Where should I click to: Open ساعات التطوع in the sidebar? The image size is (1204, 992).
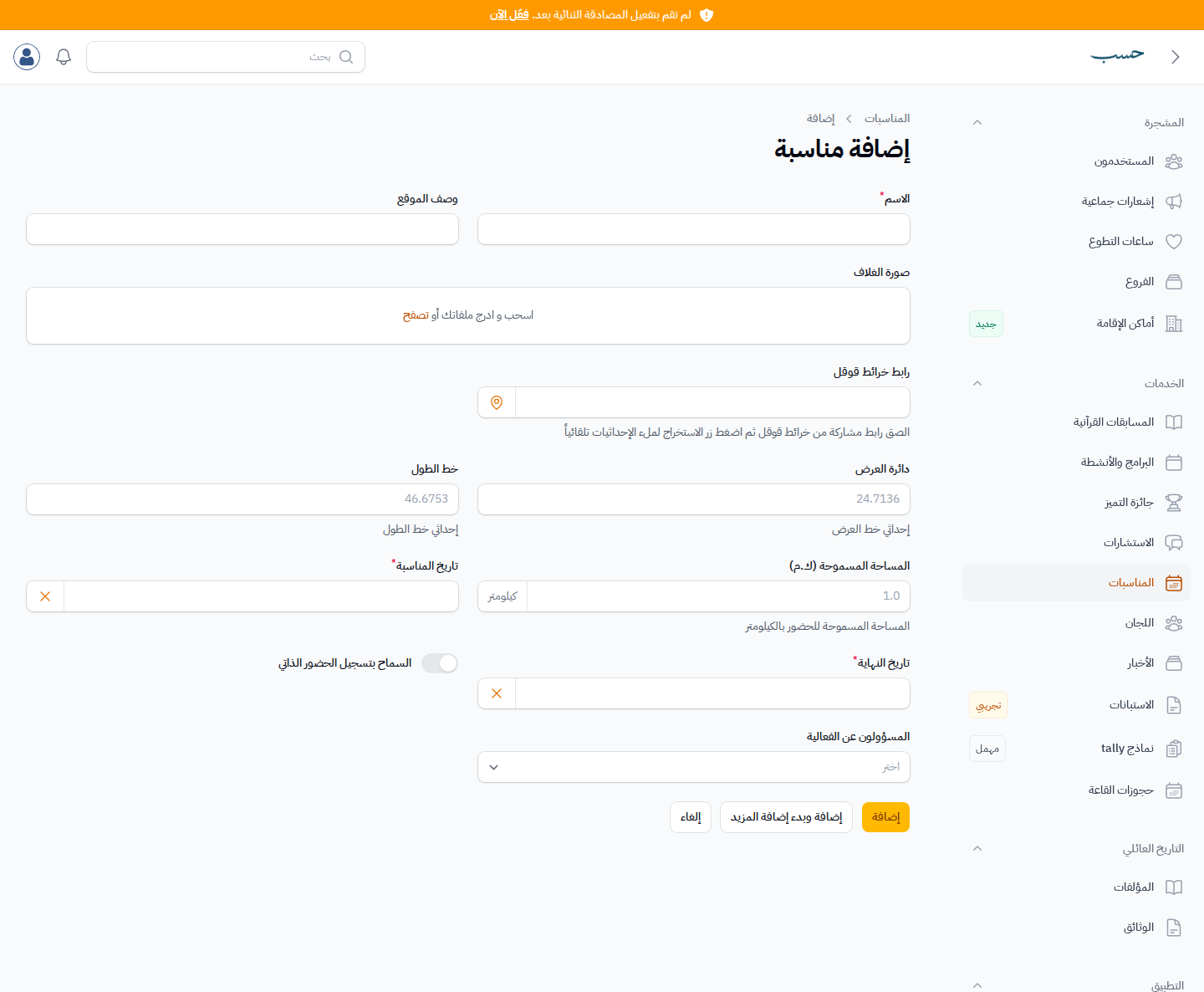tap(1077, 242)
